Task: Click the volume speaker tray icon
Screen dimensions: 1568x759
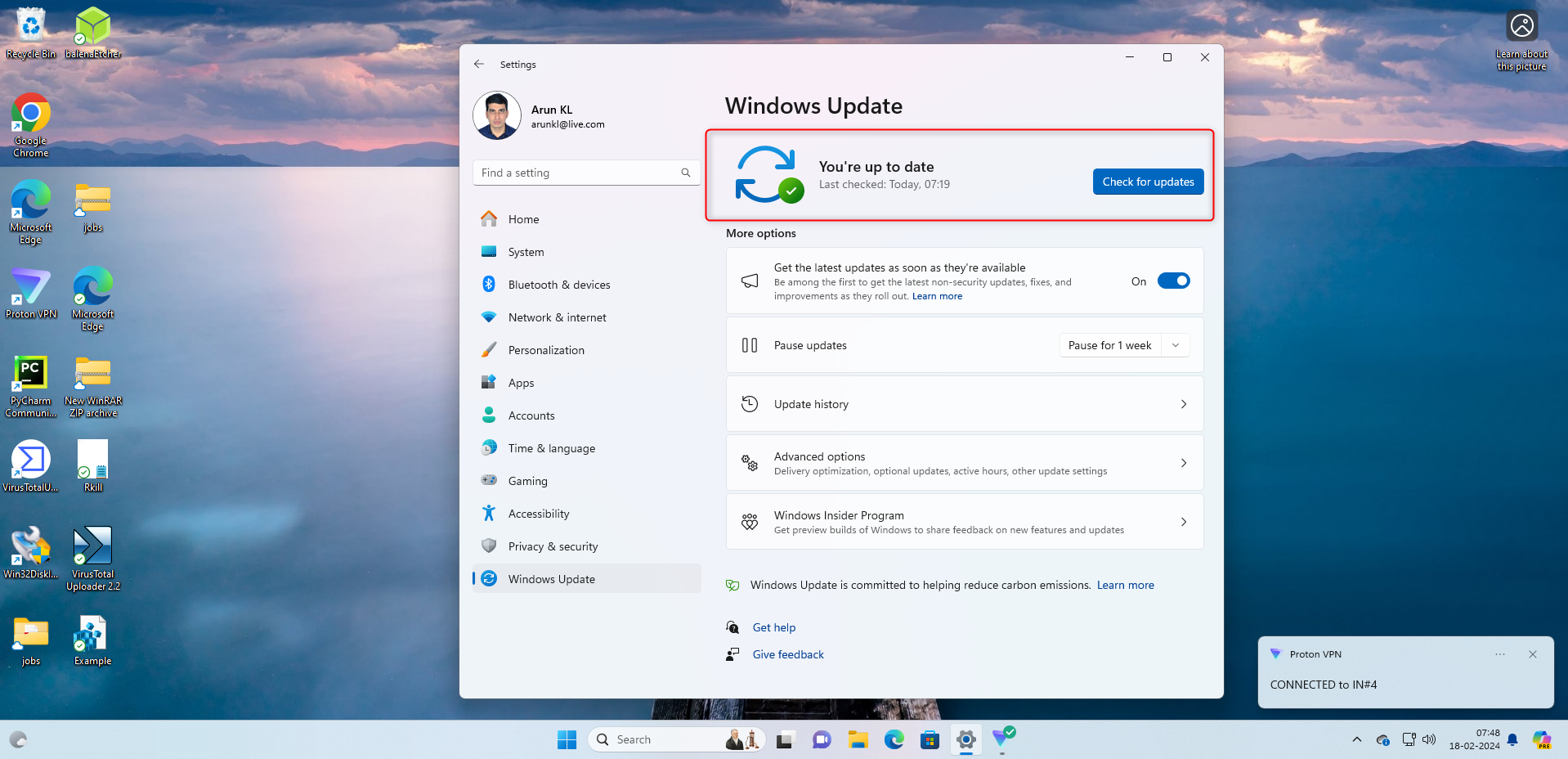Action: (1429, 739)
